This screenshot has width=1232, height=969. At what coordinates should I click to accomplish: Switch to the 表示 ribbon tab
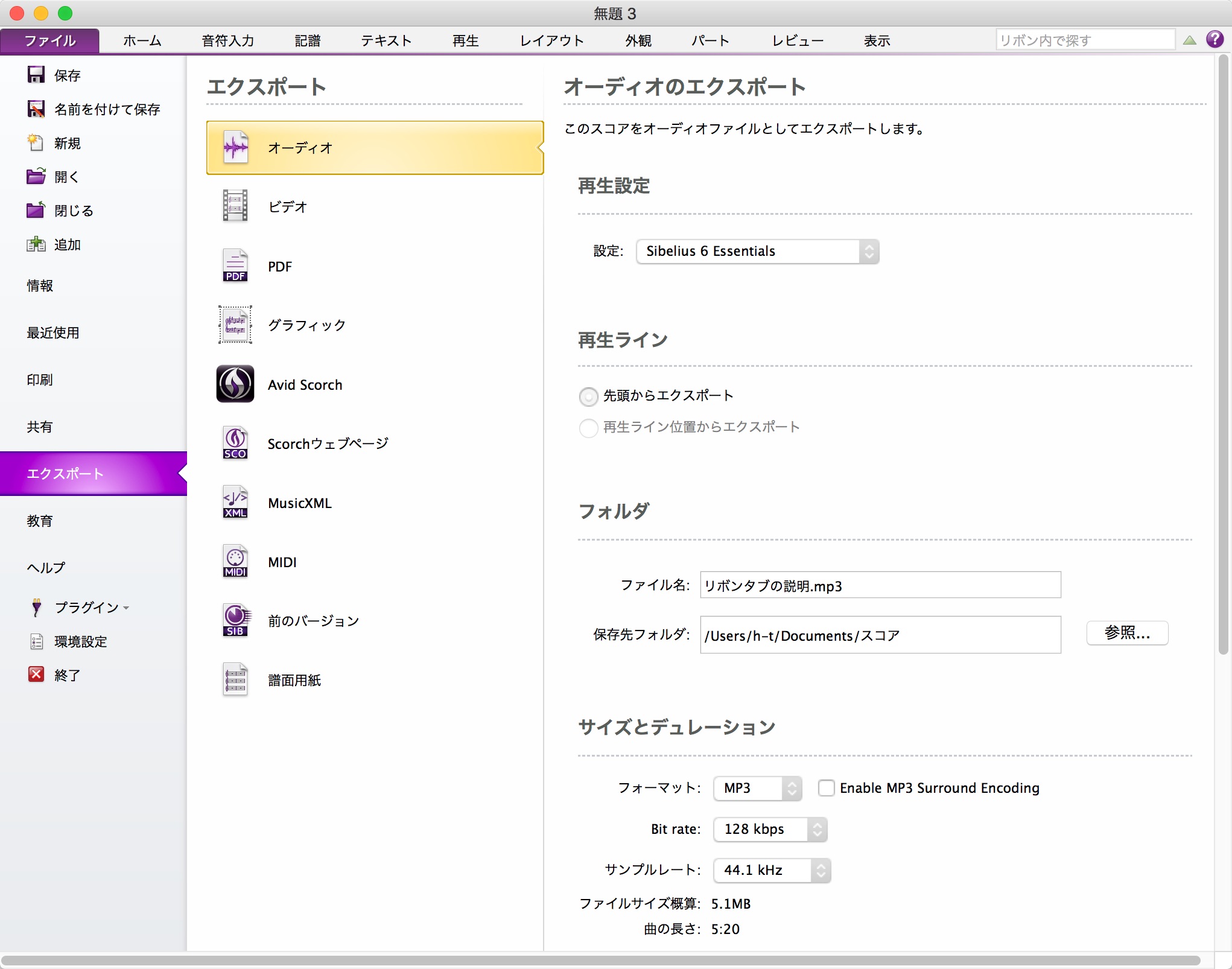point(877,40)
